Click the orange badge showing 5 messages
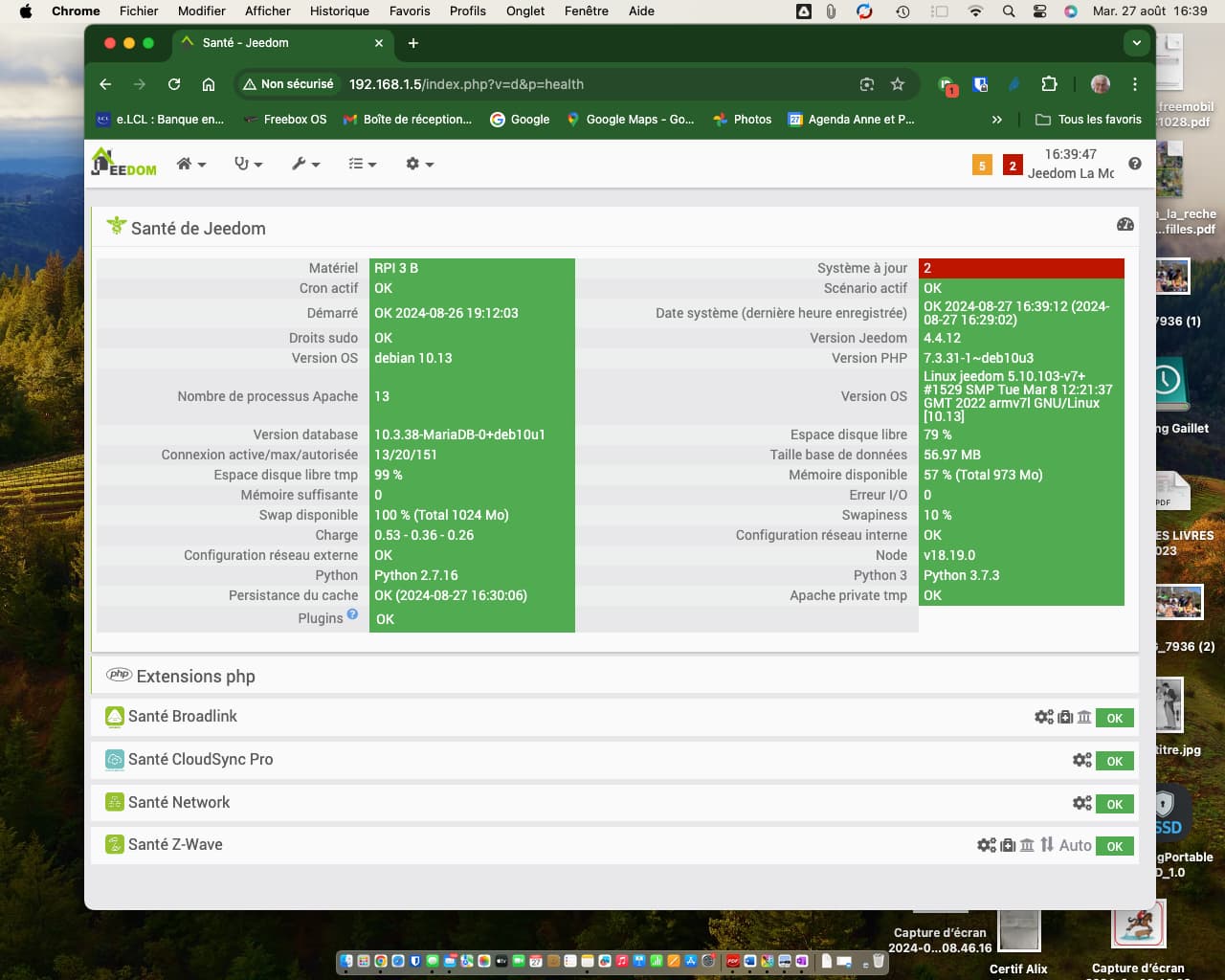Image resolution: width=1225 pixels, height=980 pixels. coord(982,166)
